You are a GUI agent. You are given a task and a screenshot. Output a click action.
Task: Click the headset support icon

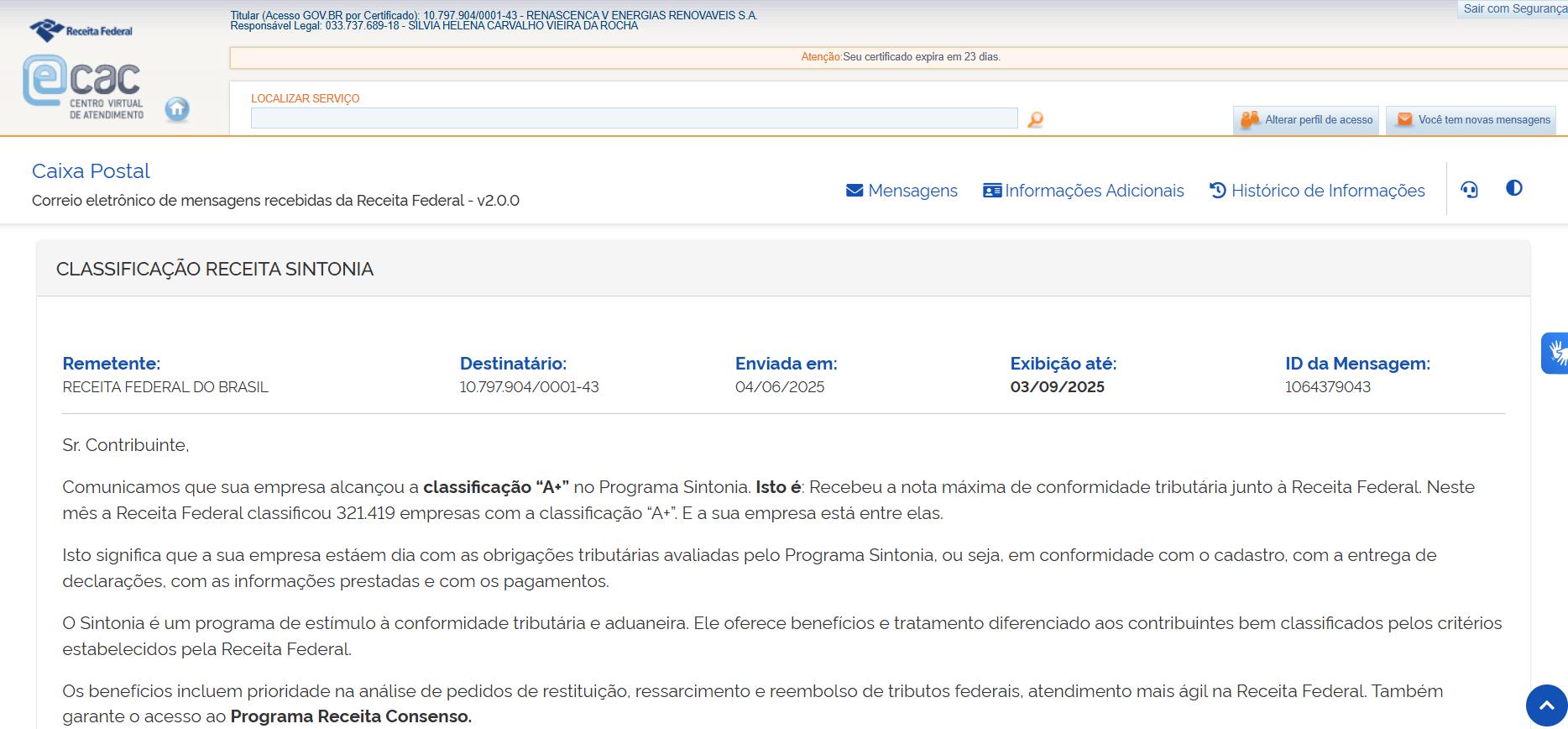click(1469, 190)
